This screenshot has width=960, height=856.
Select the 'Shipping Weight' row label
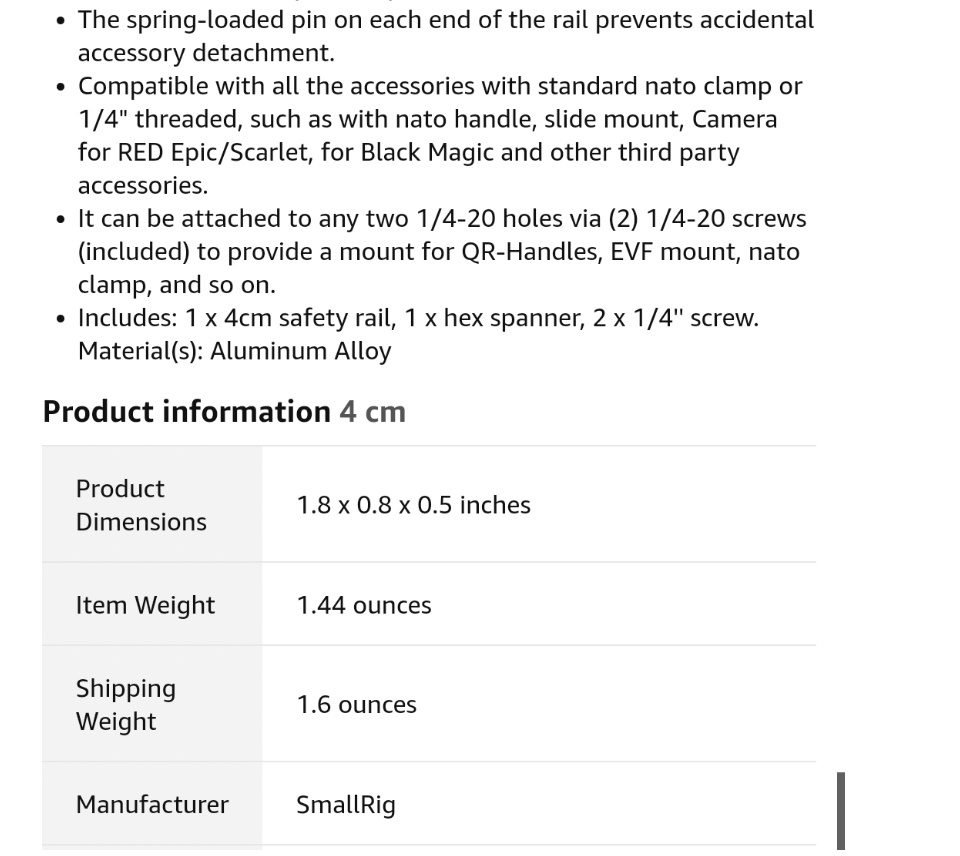point(126,704)
